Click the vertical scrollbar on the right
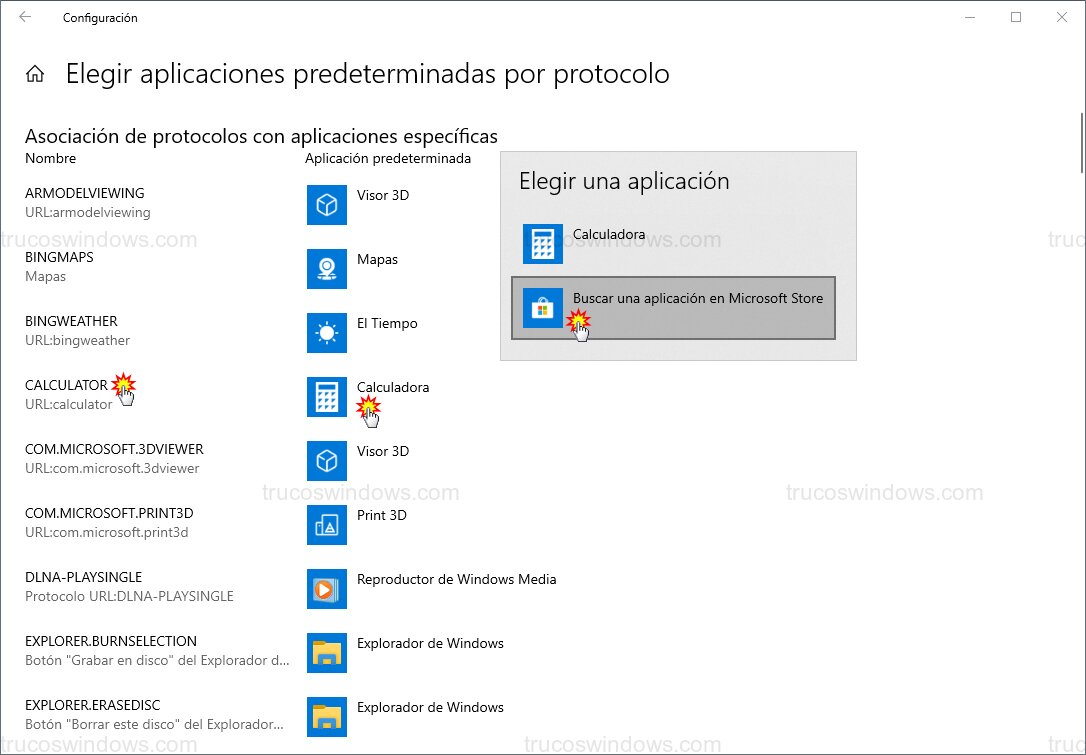Image resolution: width=1086 pixels, height=755 pixels. point(1080,145)
